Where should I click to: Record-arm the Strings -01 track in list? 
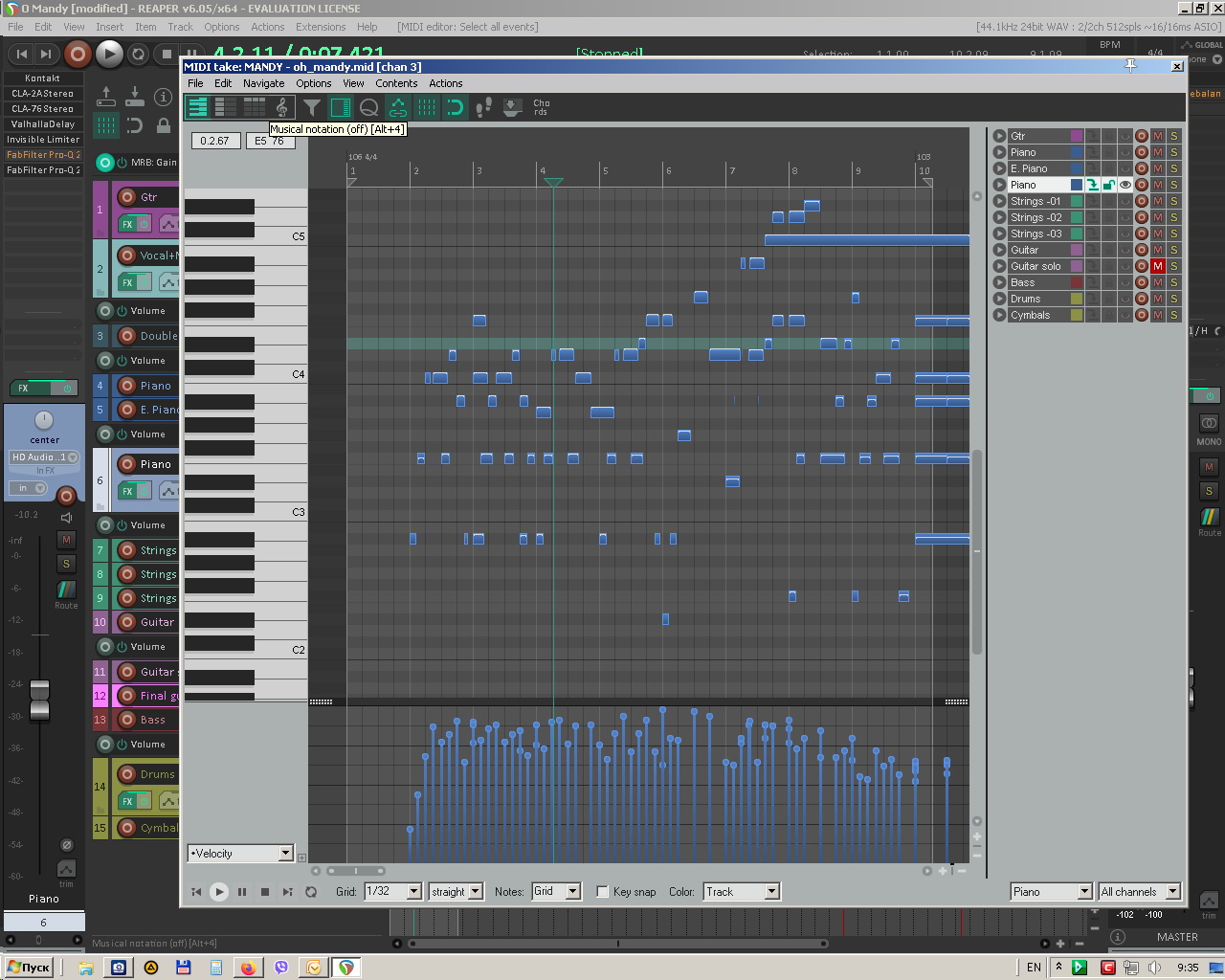[1141, 201]
